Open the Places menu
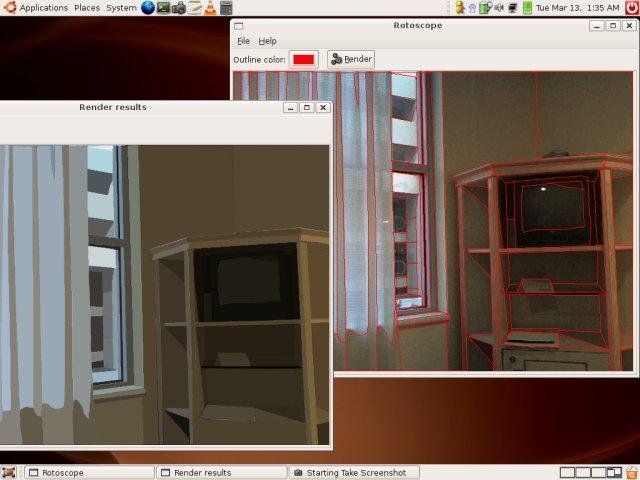Viewport: 640px width, 480px height. [87, 8]
